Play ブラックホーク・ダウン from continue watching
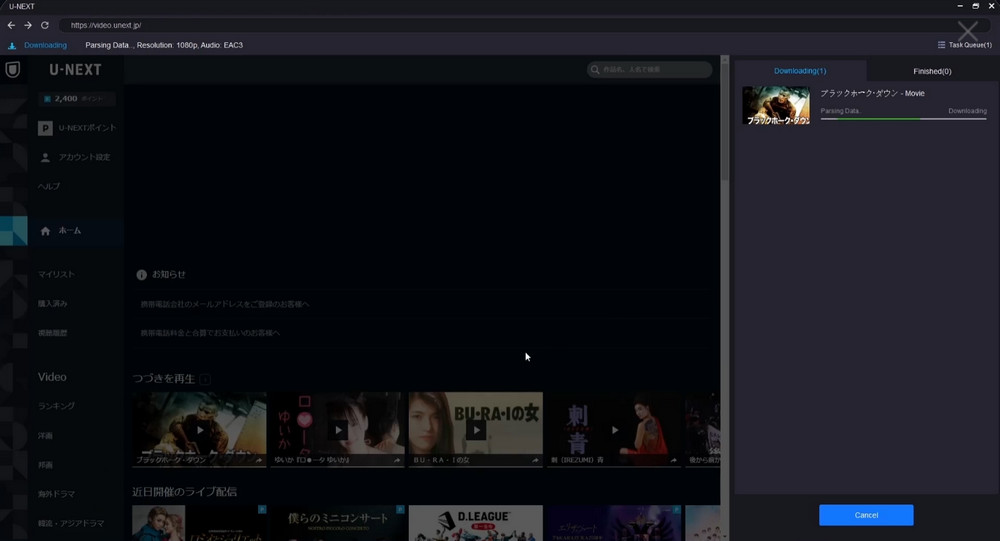The height and width of the screenshot is (541, 1000). [200, 429]
